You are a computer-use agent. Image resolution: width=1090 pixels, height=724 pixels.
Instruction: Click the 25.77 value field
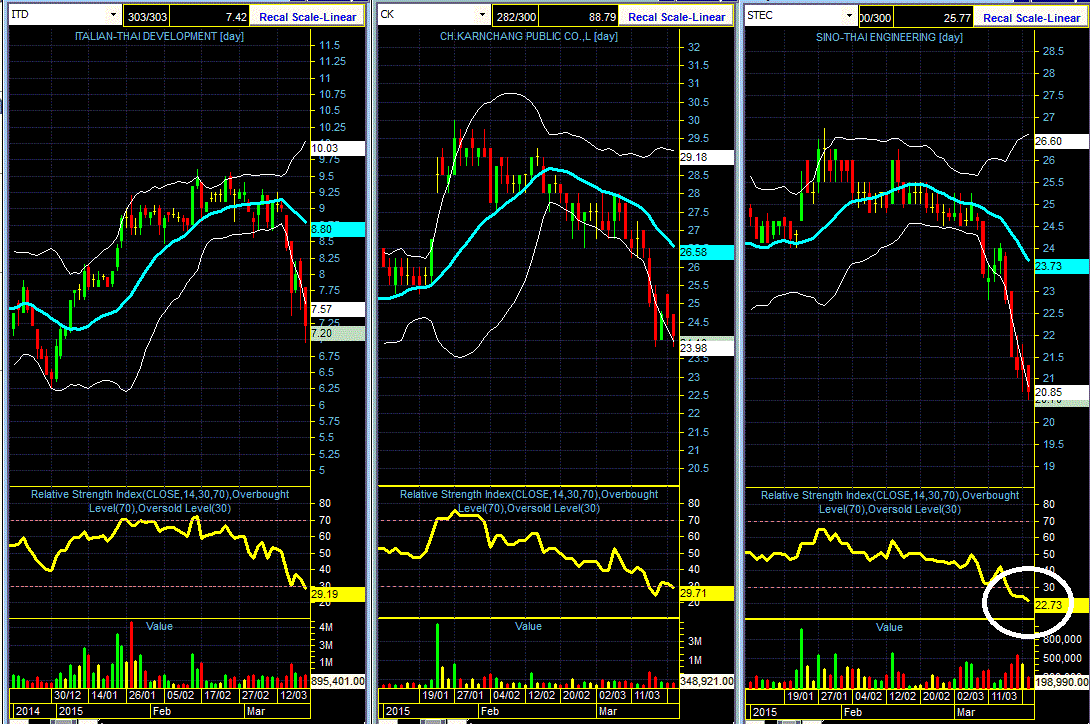pyautogui.click(x=934, y=17)
